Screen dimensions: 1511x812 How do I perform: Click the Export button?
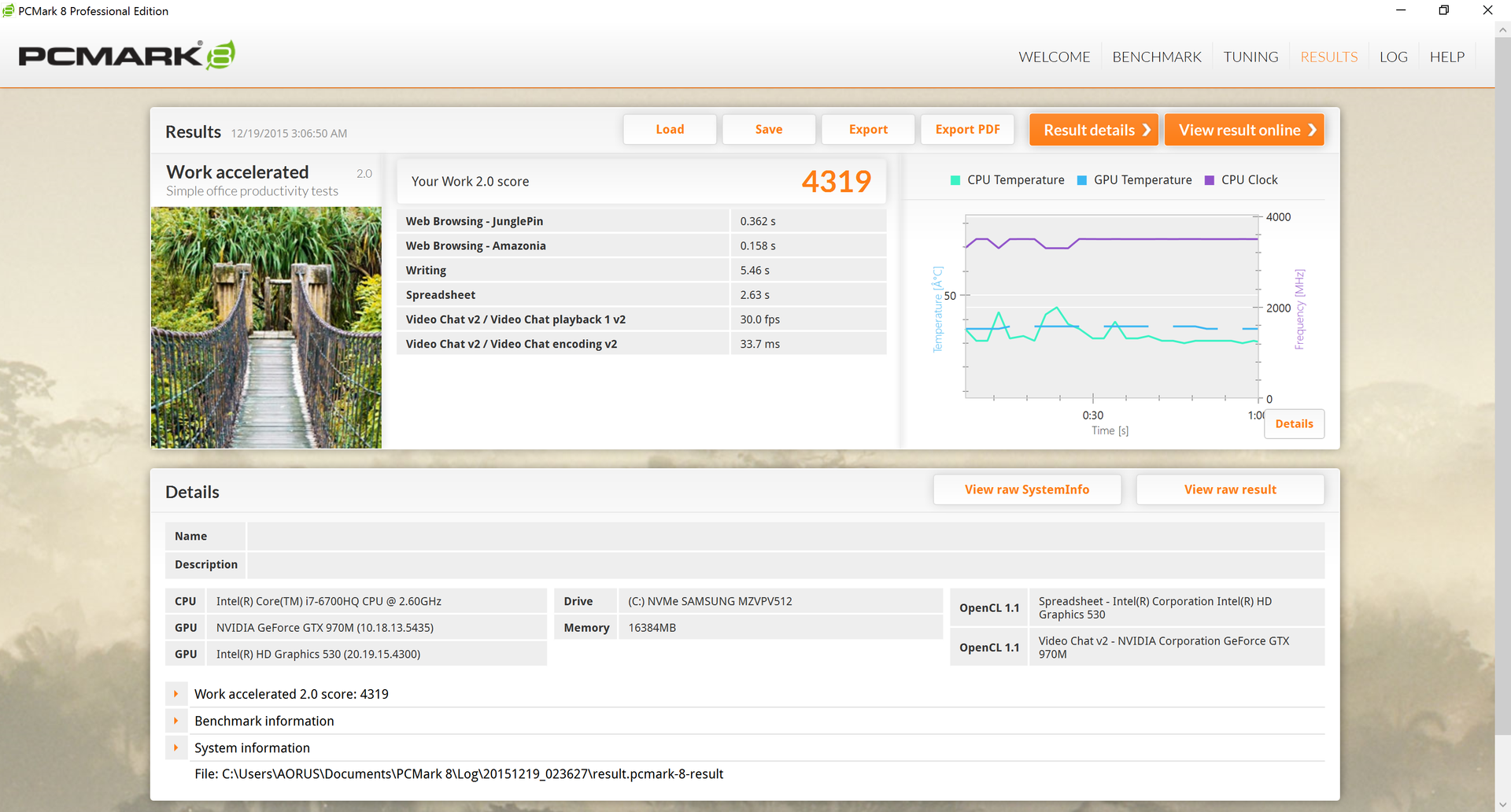(868, 130)
